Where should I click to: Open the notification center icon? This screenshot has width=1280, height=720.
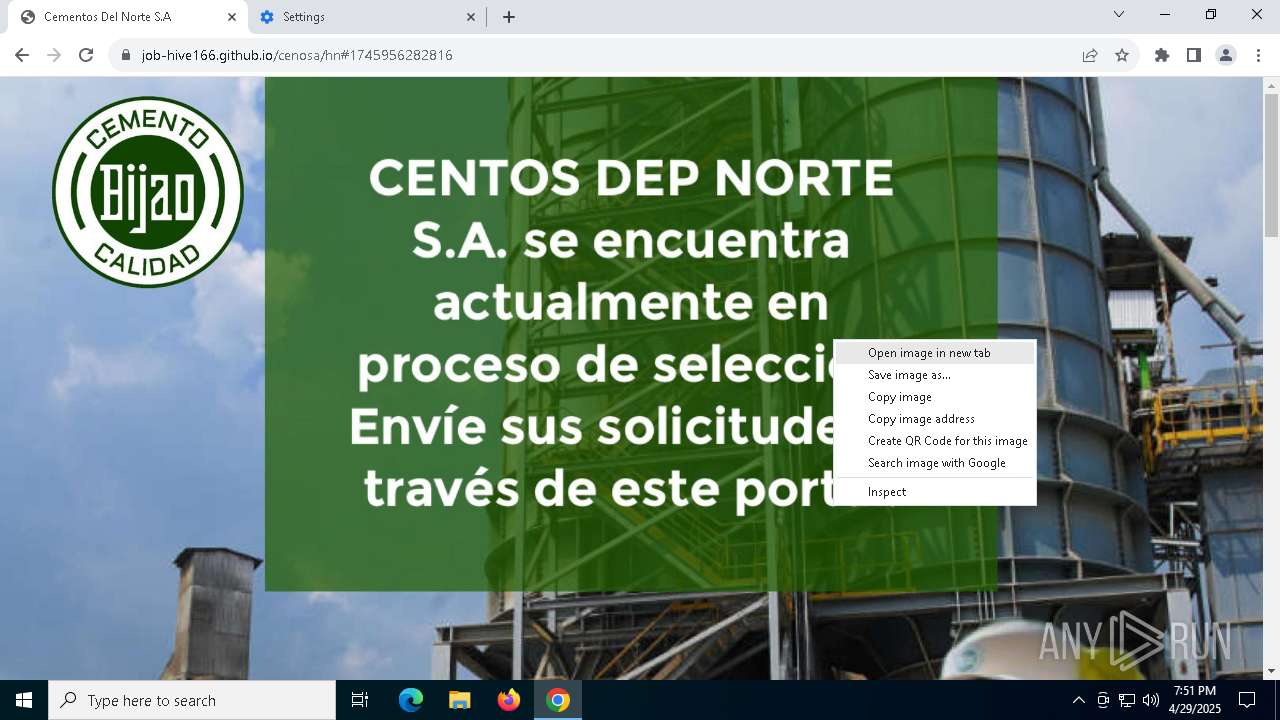pyautogui.click(x=1247, y=700)
